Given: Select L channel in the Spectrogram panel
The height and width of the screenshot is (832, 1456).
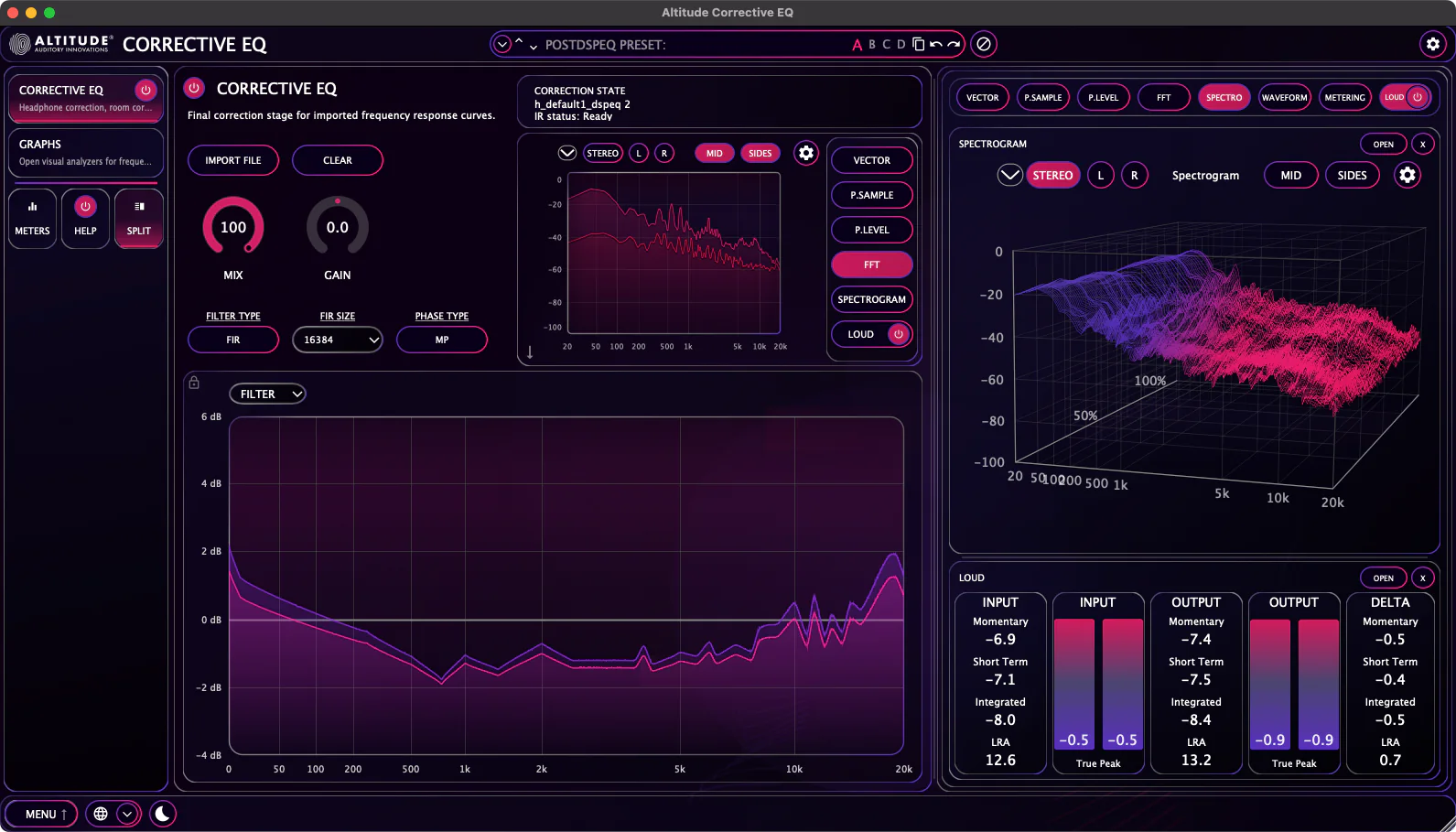Looking at the screenshot, I should 1101,175.
